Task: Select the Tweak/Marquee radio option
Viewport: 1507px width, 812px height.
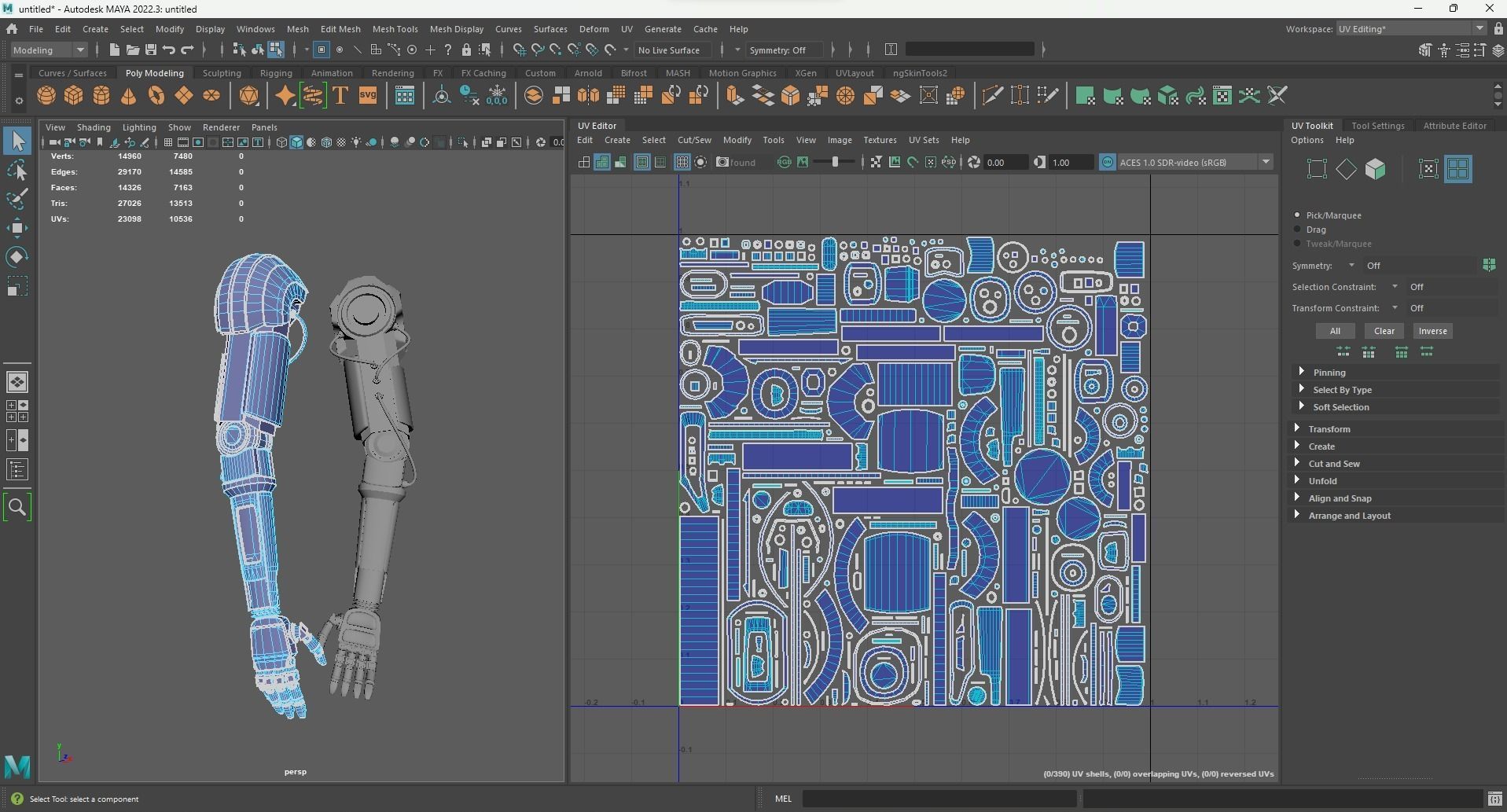Action: tap(1298, 244)
